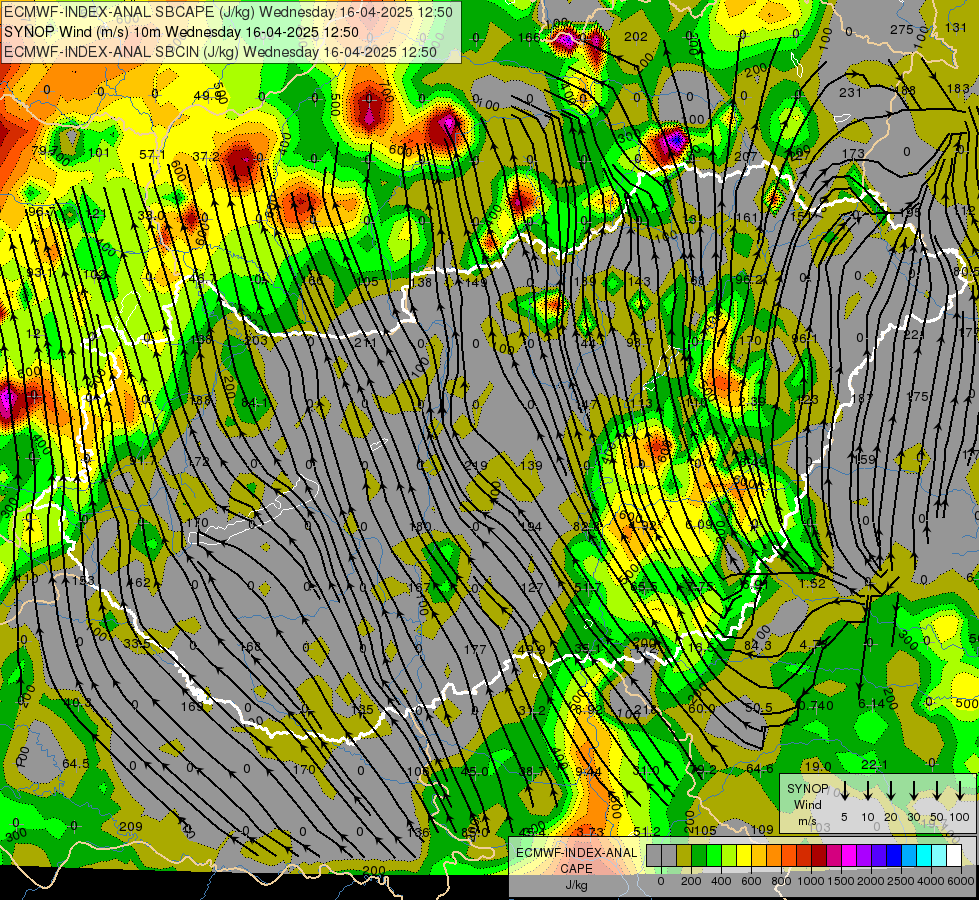Pick the bright magenta CAPE legend swatch

(849, 856)
